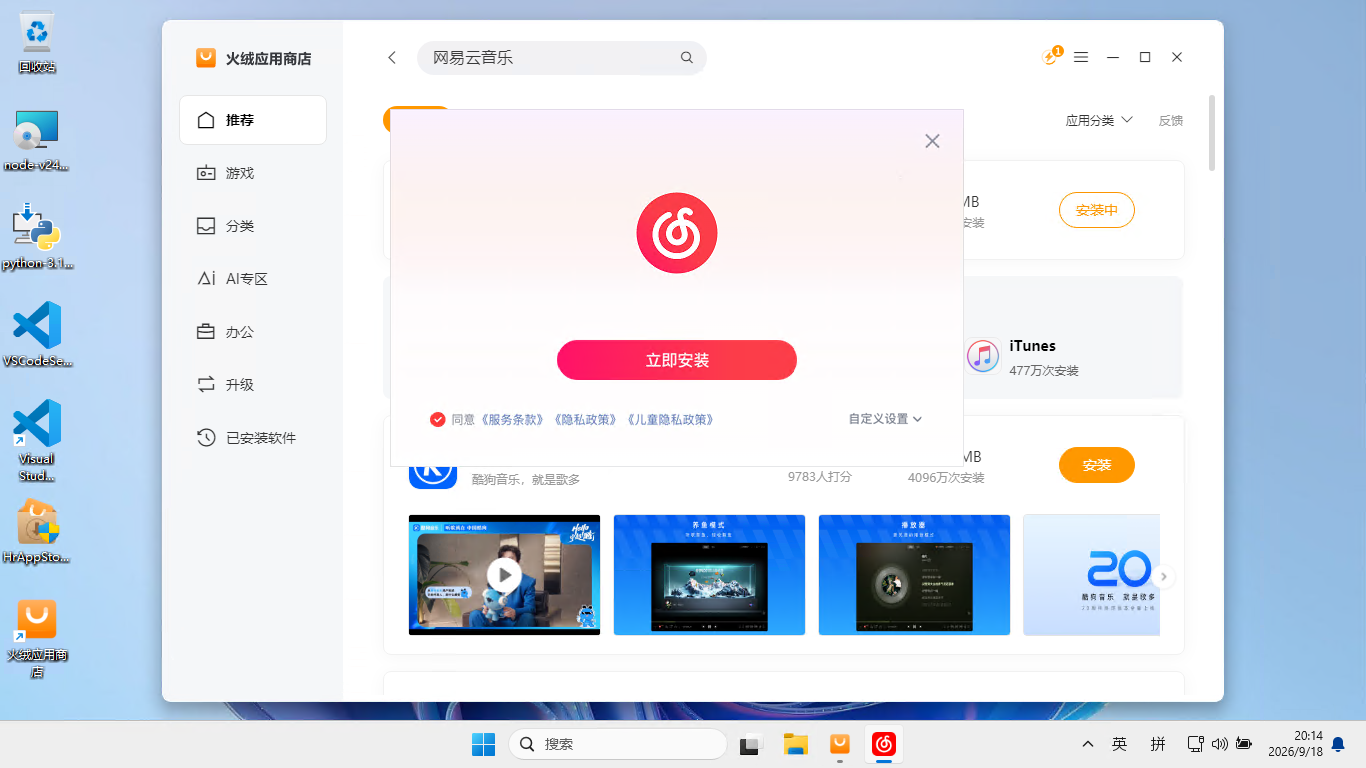Select the 办公 sidebar tab
Image resolution: width=1366 pixels, height=768 pixels.
click(x=253, y=332)
